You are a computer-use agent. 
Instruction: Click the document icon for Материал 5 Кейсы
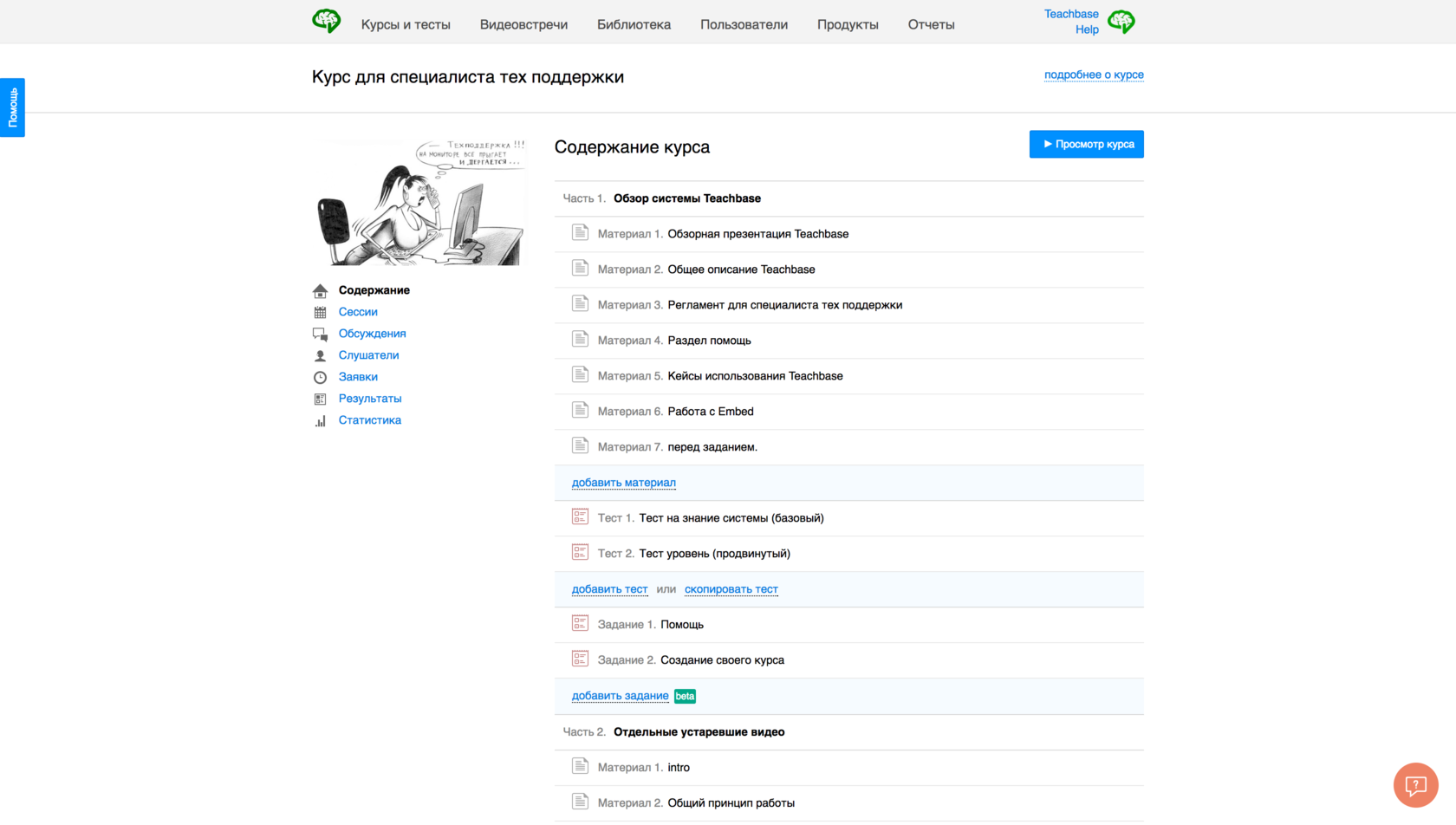coord(581,374)
